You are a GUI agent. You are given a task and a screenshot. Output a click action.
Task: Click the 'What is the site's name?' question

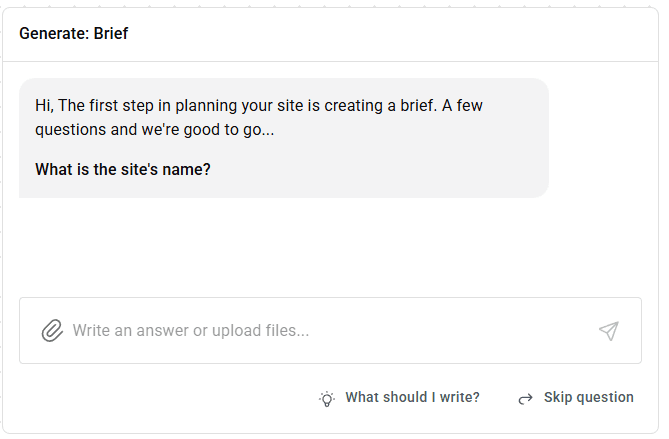point(123,169)
